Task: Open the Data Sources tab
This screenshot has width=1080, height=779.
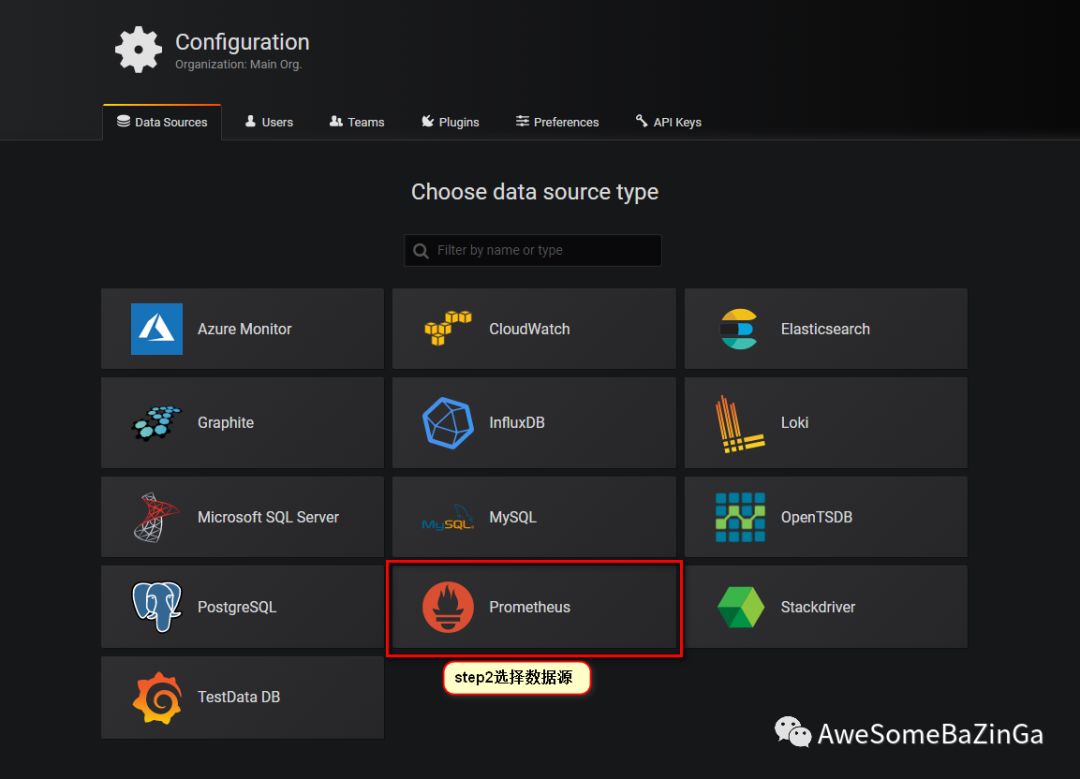Action: 162,122
